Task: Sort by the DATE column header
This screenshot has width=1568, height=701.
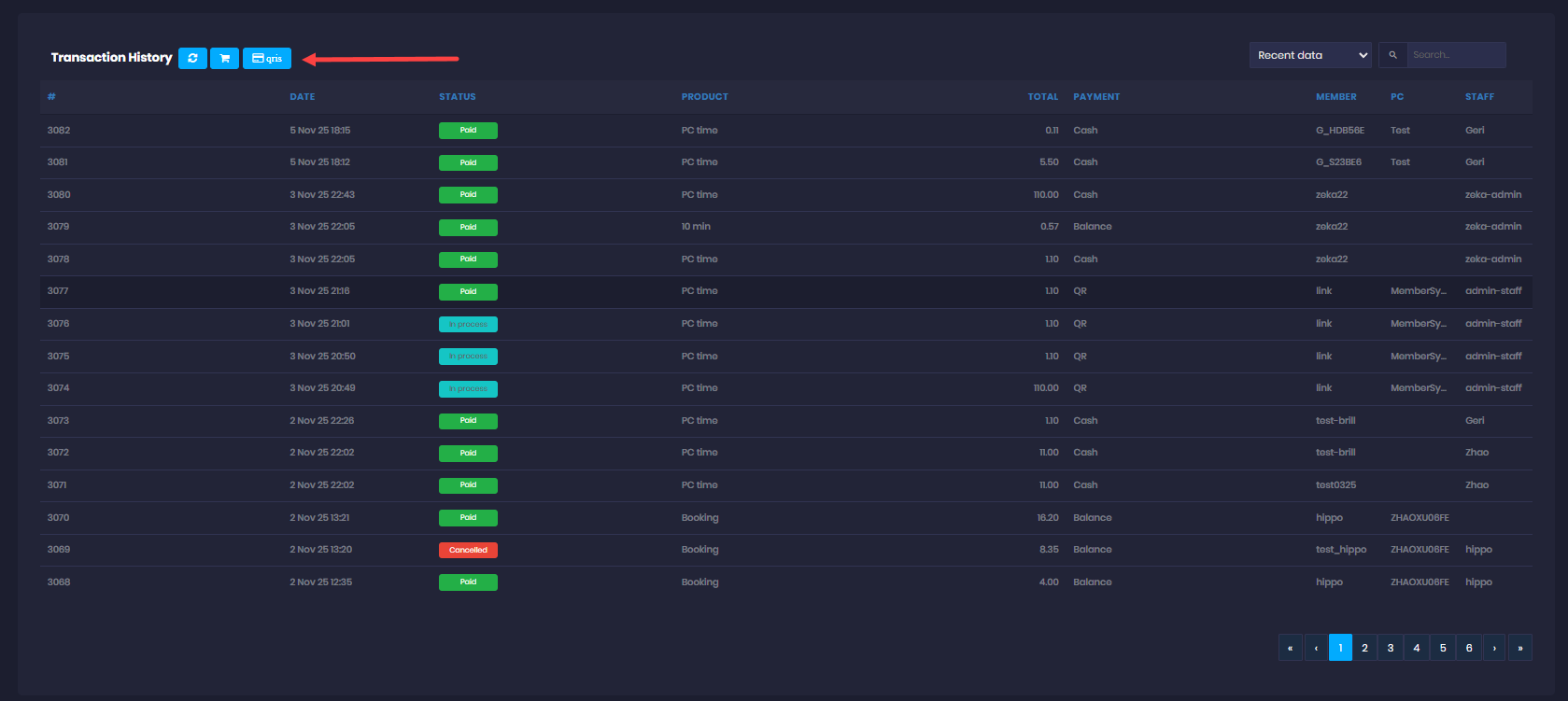Action: 302,97
